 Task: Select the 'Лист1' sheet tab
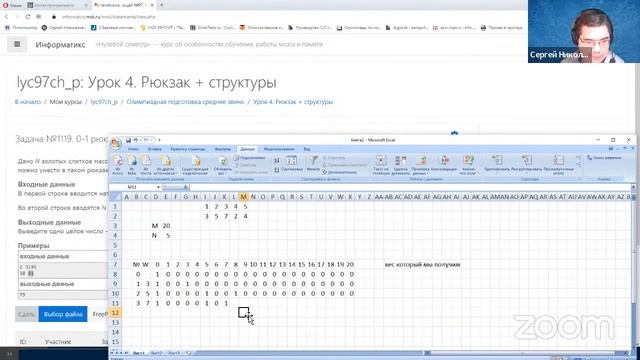click(x=139, y=353)
